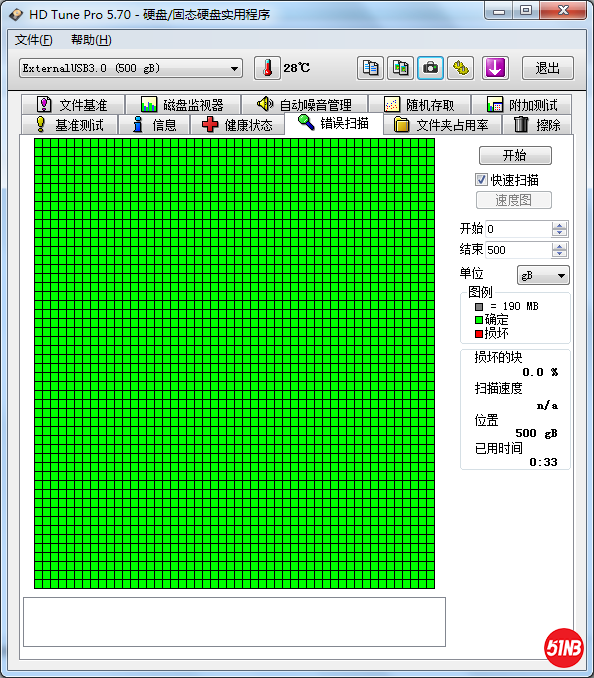Click the red 损坏 legend swatch
The image size is (594, 678).
click(x=479, y=333)
